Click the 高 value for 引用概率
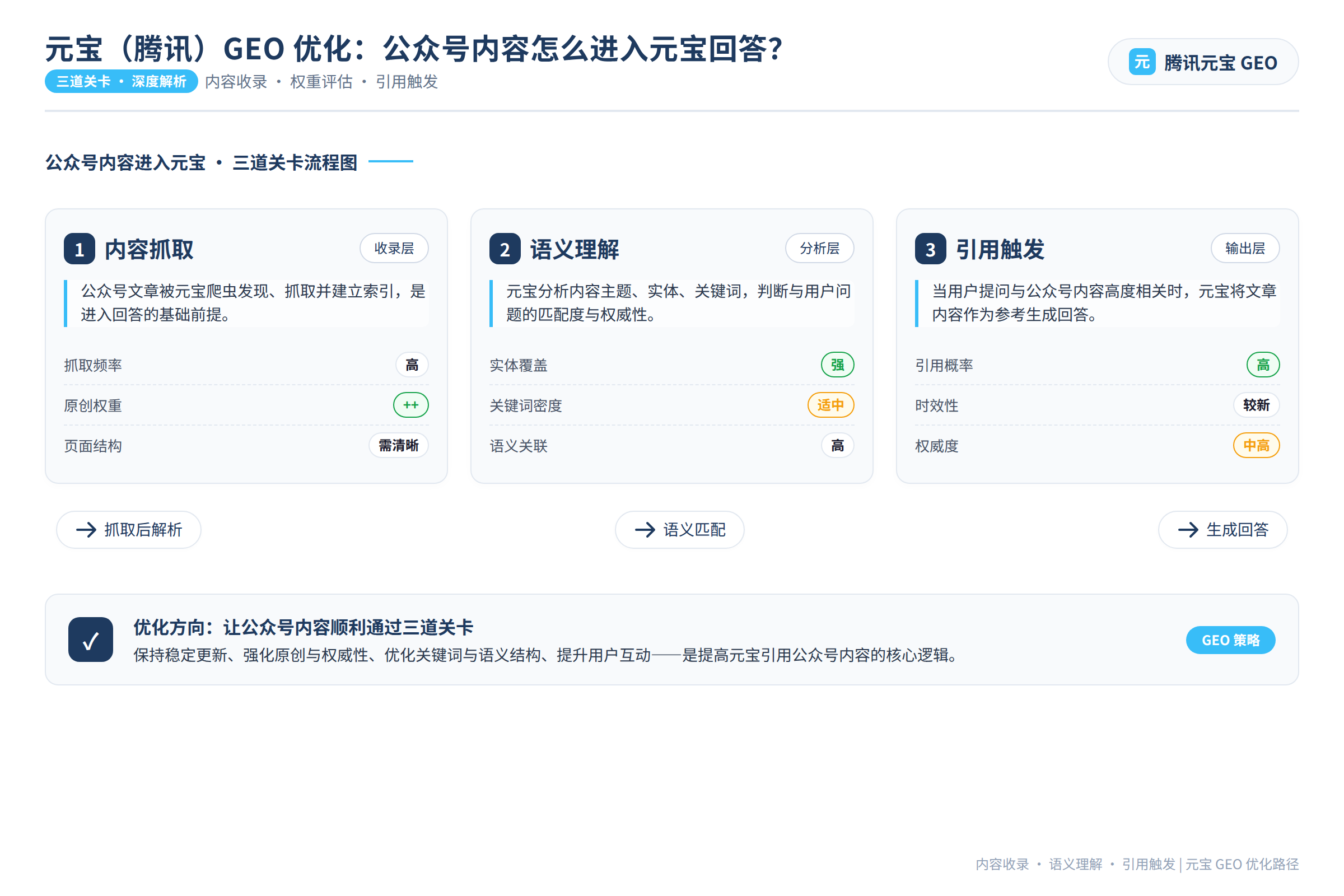 [1263, 365]
